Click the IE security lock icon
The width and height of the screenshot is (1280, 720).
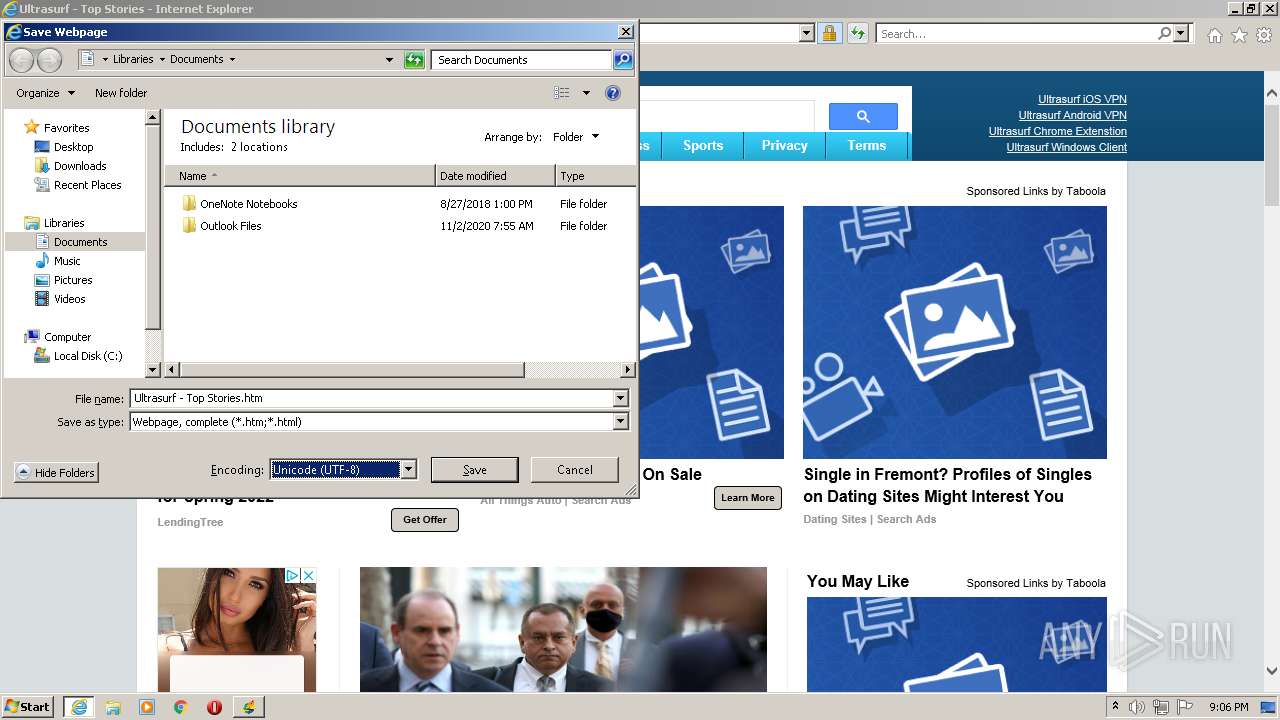tap(829, 34)
